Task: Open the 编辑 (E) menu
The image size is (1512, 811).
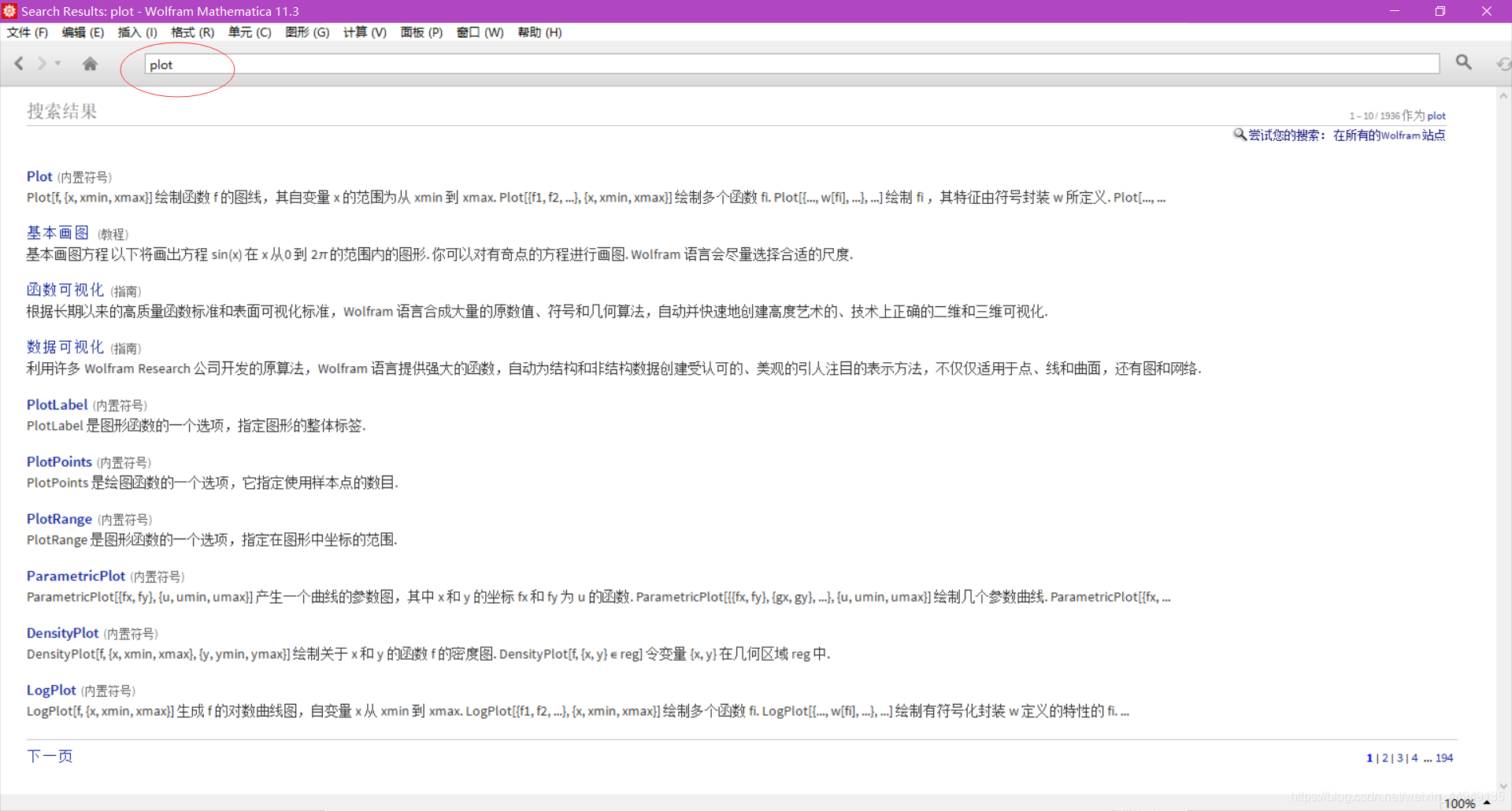Action: 83,32
